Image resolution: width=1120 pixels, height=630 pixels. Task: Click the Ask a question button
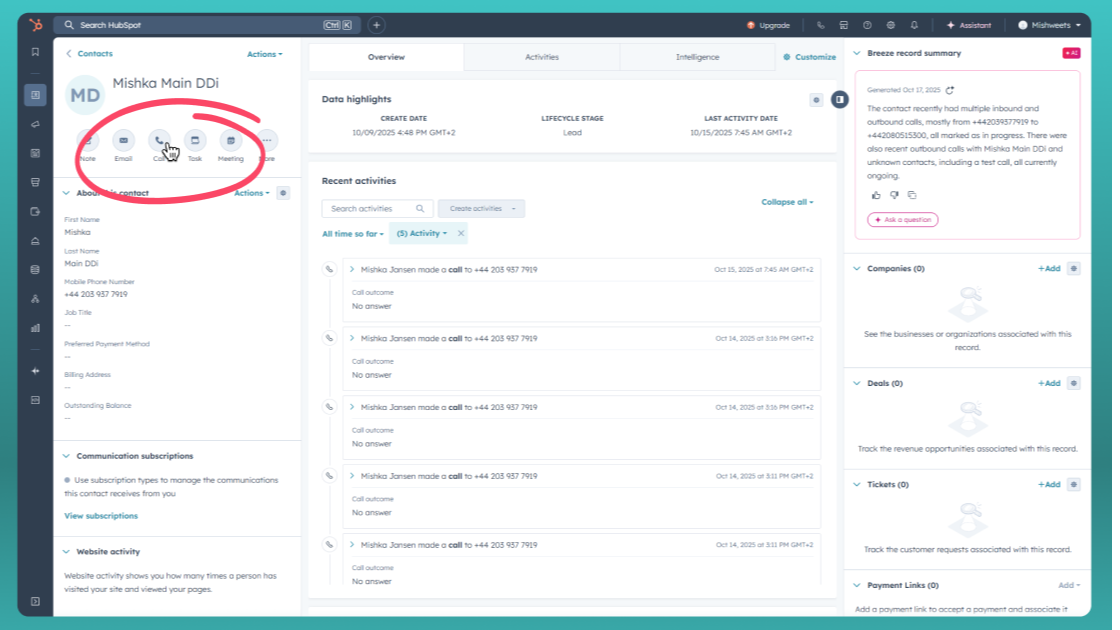click(902, 220)
